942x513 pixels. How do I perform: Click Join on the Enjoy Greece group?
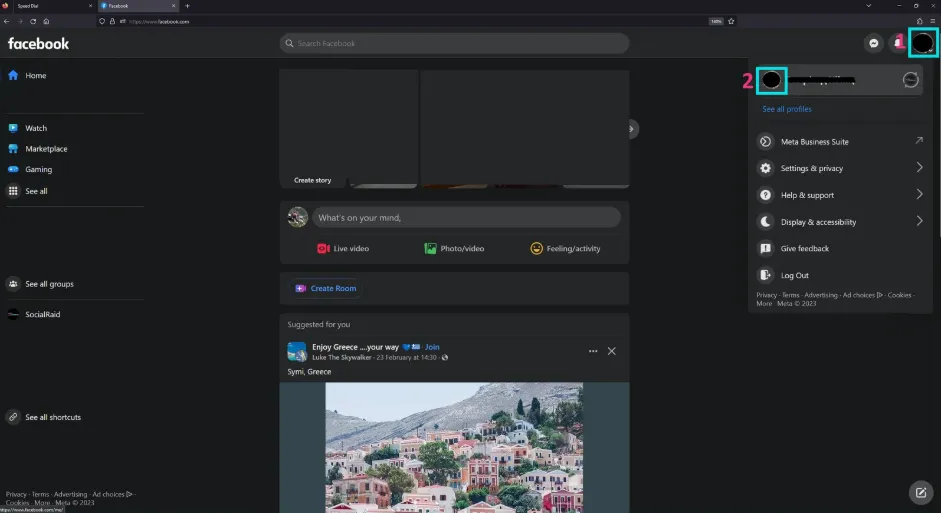[x=432, y=347]
